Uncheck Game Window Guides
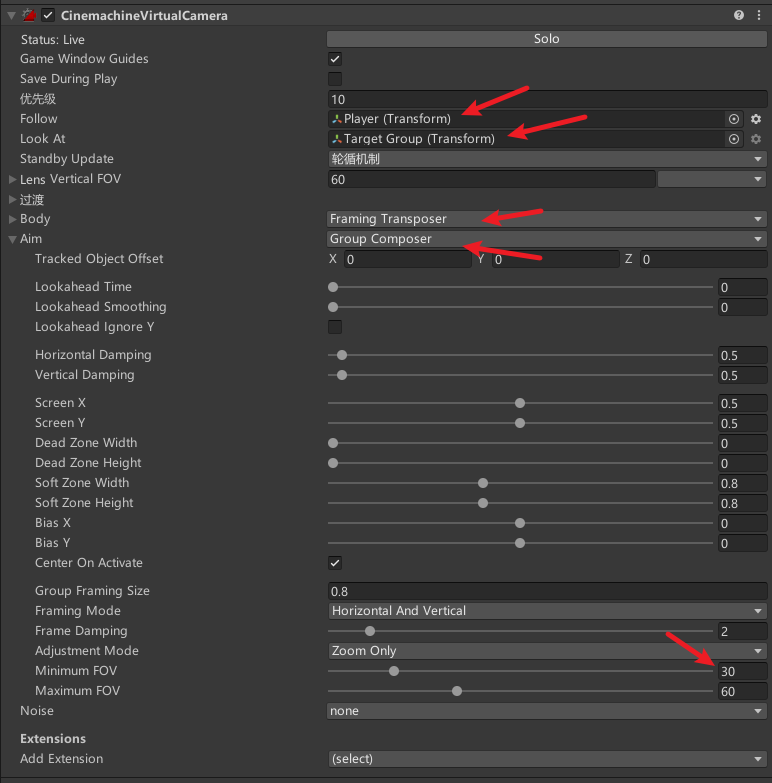This screenshot has height=783, width=772. [x=335, y=59]
